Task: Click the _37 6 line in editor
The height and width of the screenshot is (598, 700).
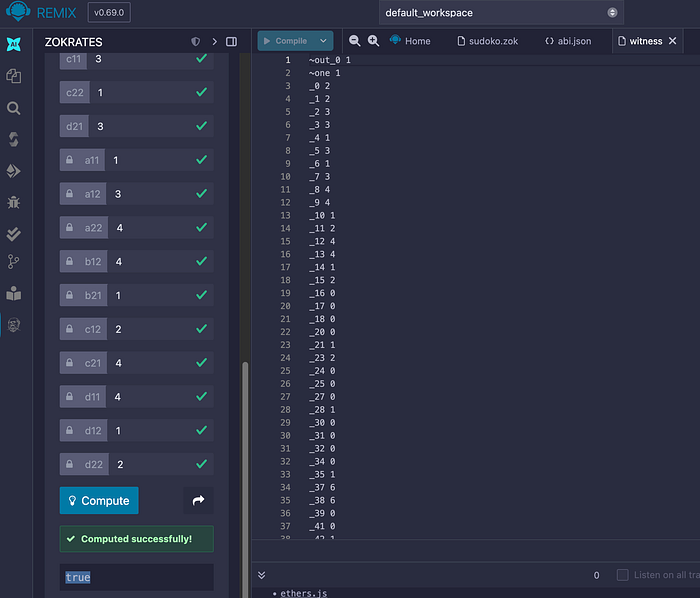Action: click(322, 487)
